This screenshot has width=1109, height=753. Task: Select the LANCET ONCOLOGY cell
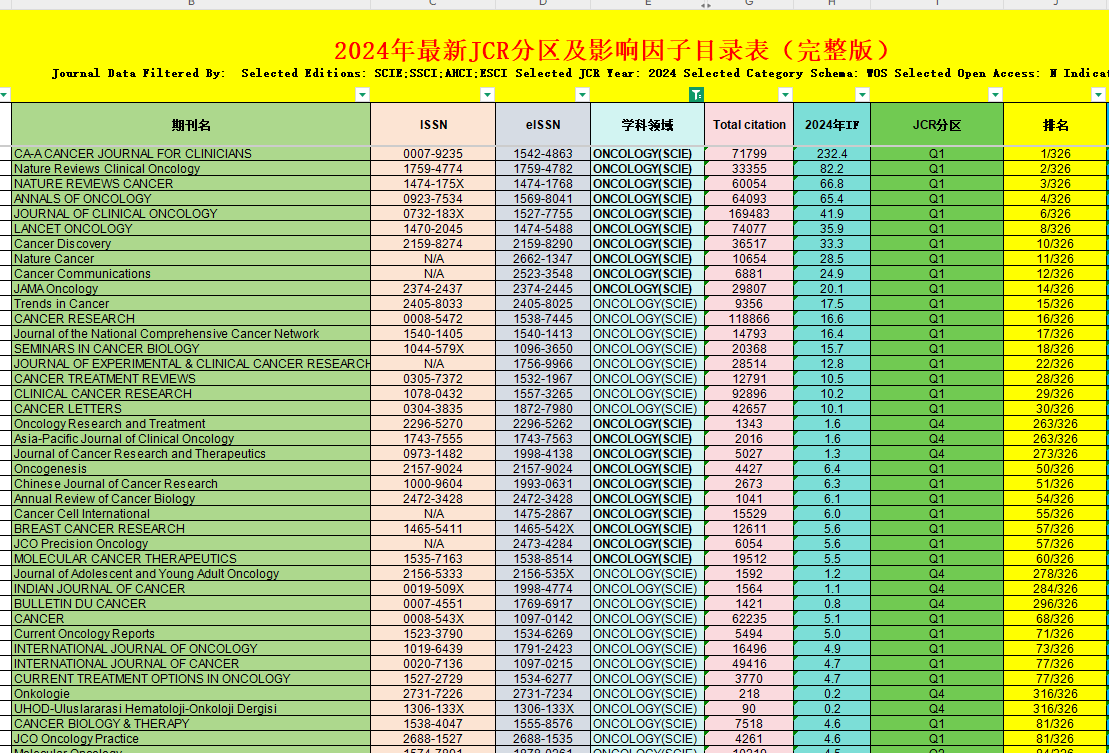(x=191, y=228)
